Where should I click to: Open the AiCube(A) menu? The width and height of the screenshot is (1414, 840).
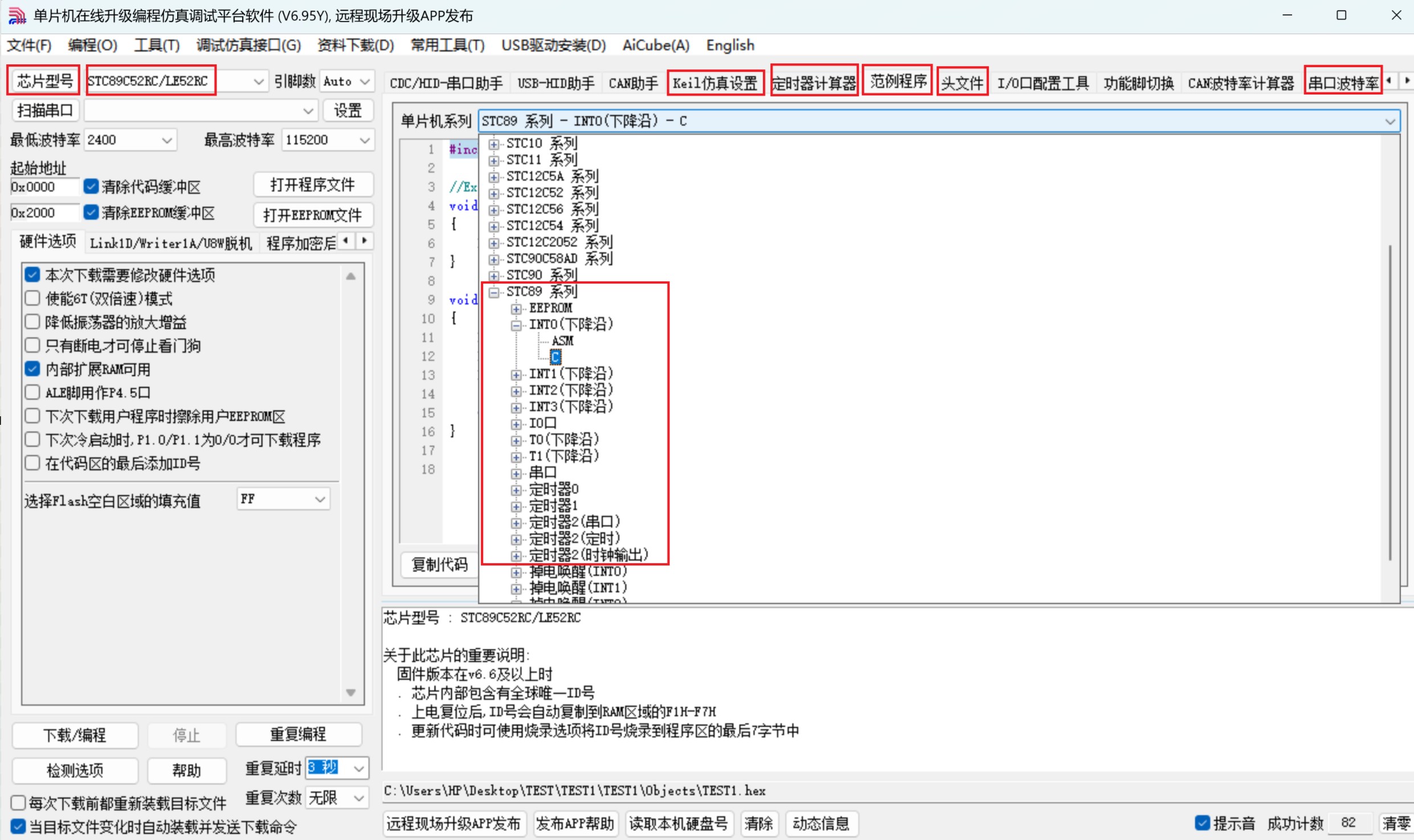click(656, 45)
